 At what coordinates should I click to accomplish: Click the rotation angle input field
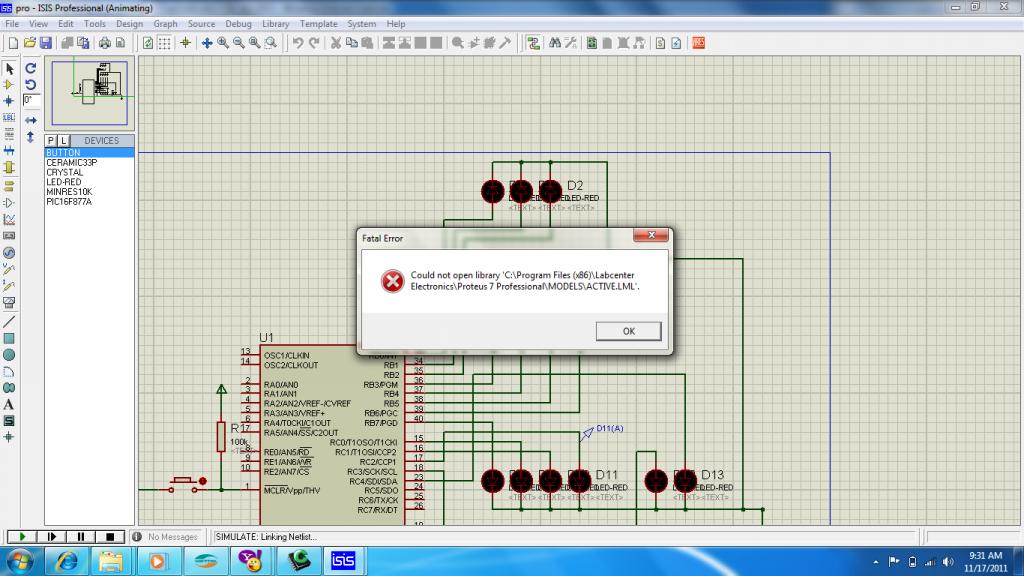tap(31, 101)
